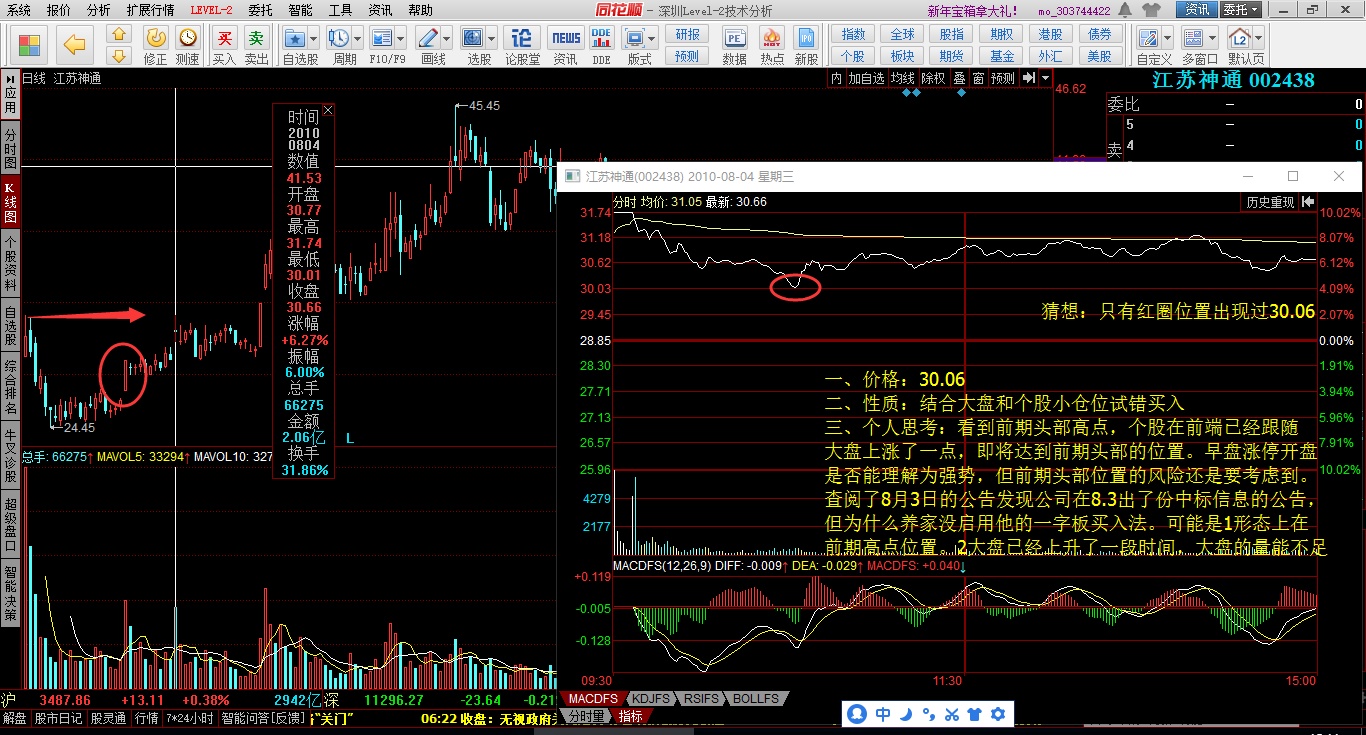Expand the 画线 dropdown arrow
Screen dimensions: 1366x735
(445, 38)
